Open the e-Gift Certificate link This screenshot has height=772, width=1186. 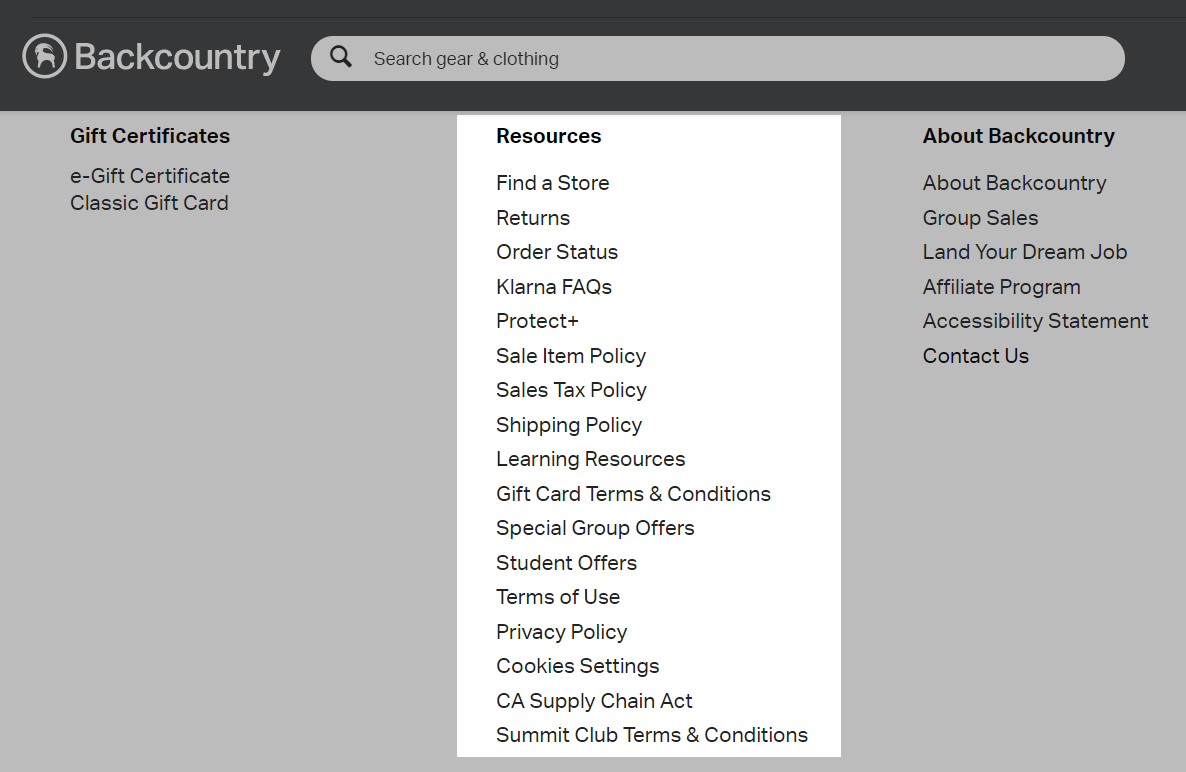pyautogui.click(x=150, y=175)
